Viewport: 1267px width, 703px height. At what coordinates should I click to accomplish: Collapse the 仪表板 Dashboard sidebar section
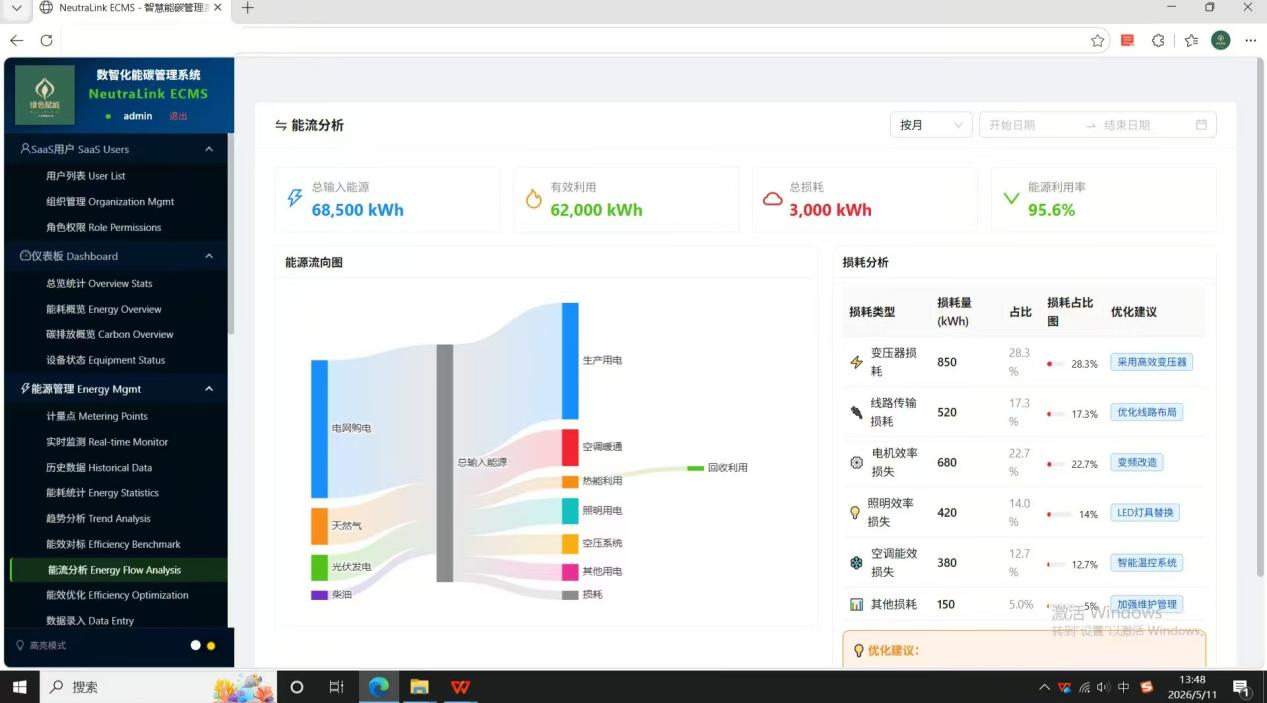coord(209,256)
